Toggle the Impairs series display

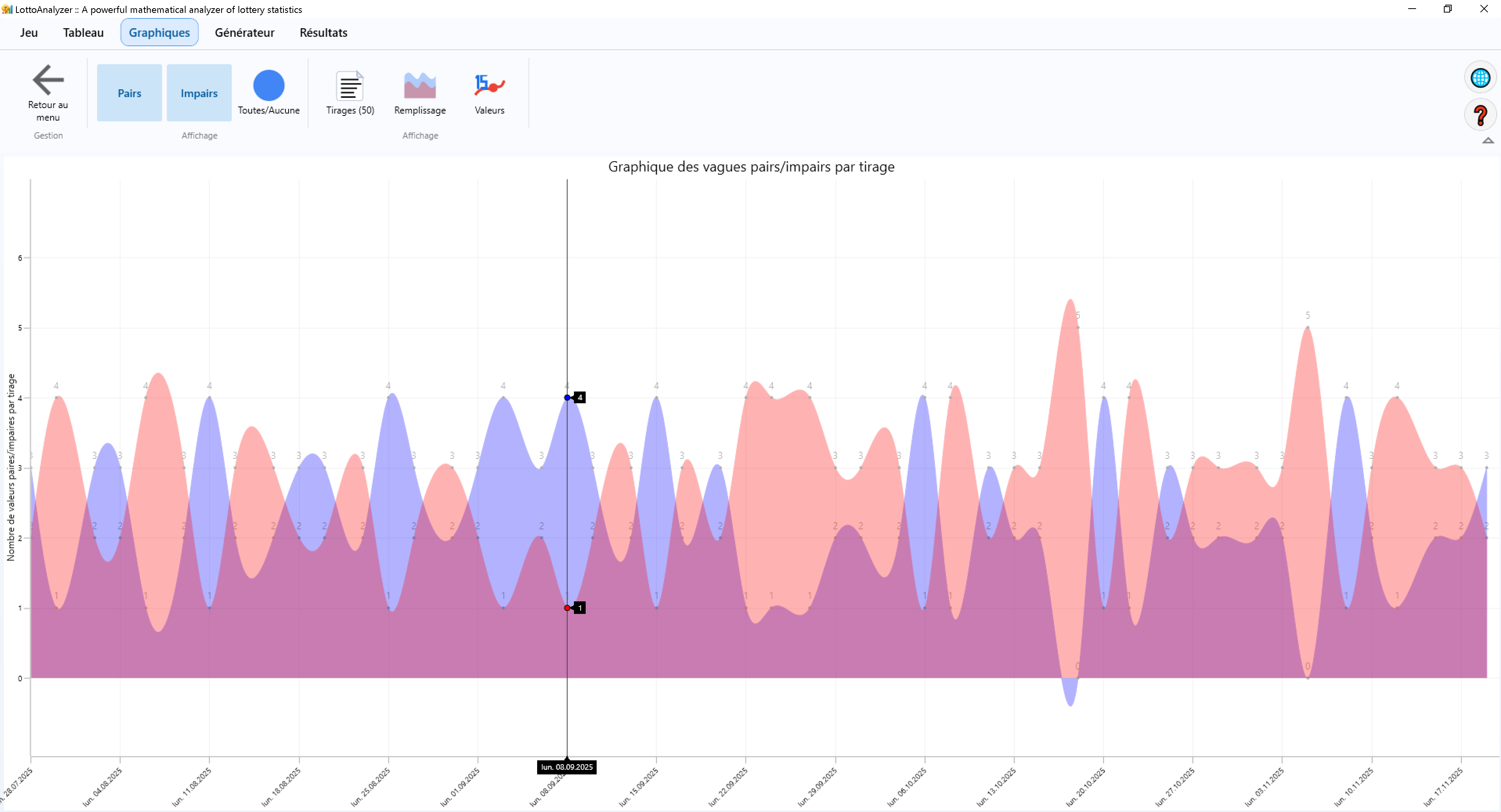[199, 93]
